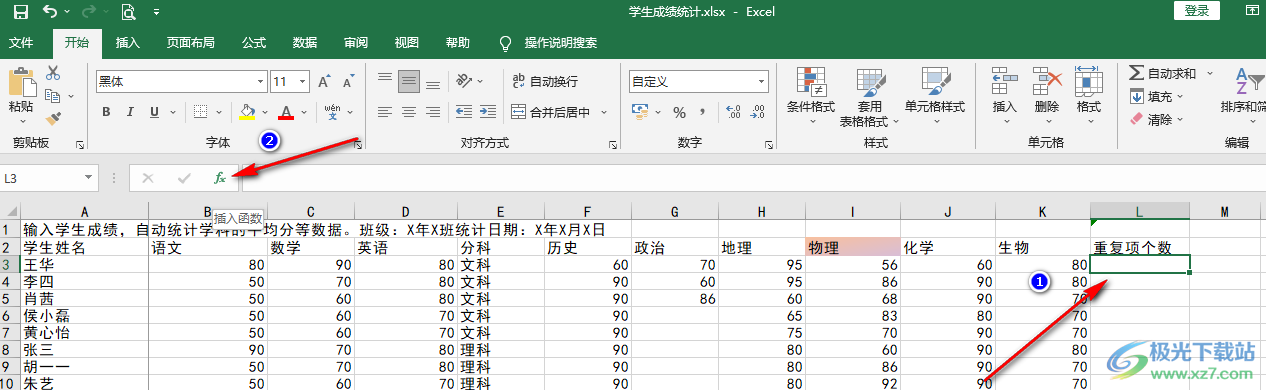Viewport: 1266px width, 390px height.
Task: Click the decrease decimal places icon
Action: point(757,112)
